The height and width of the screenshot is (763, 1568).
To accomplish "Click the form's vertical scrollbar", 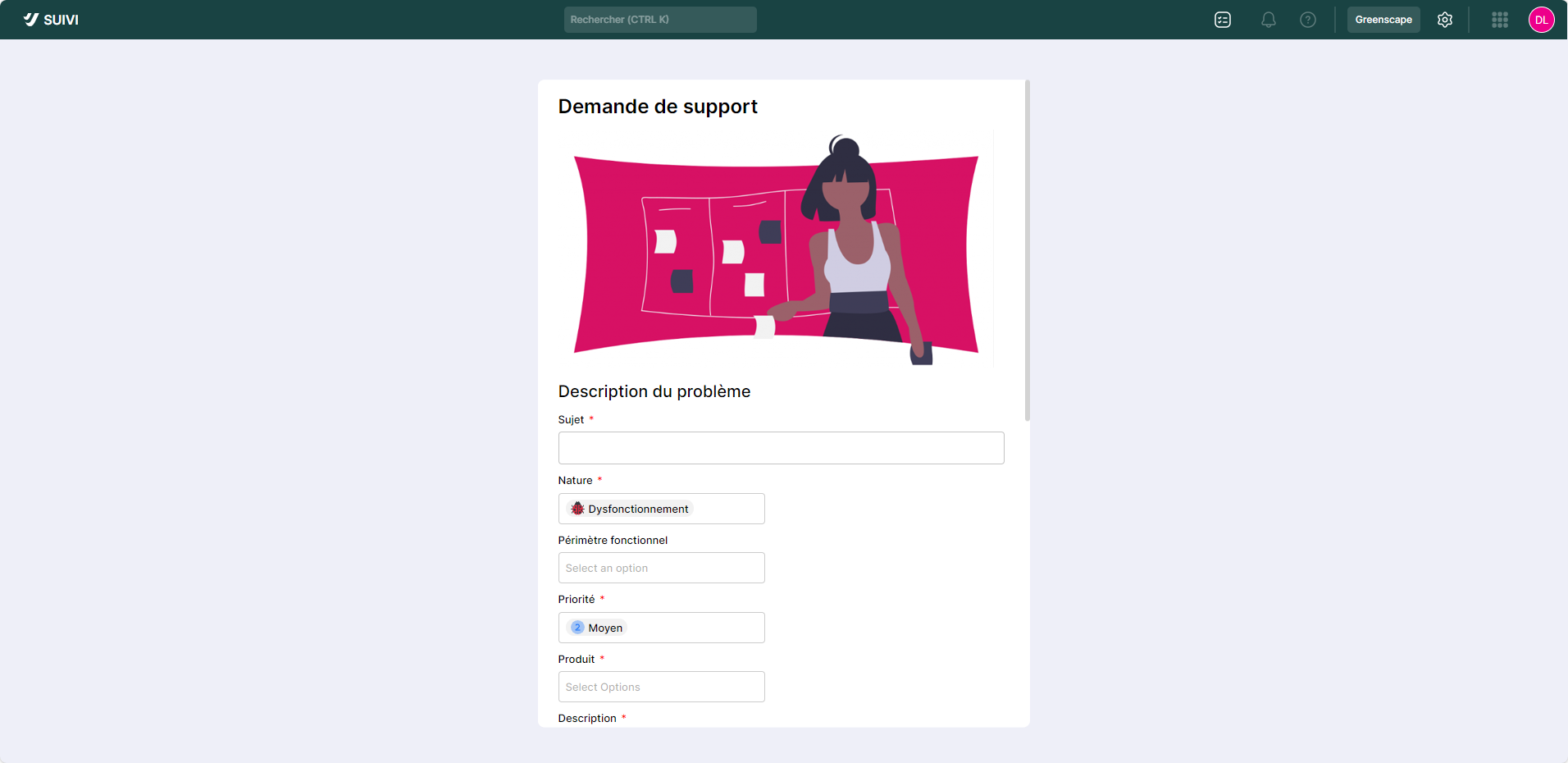I will point(1028,250).
